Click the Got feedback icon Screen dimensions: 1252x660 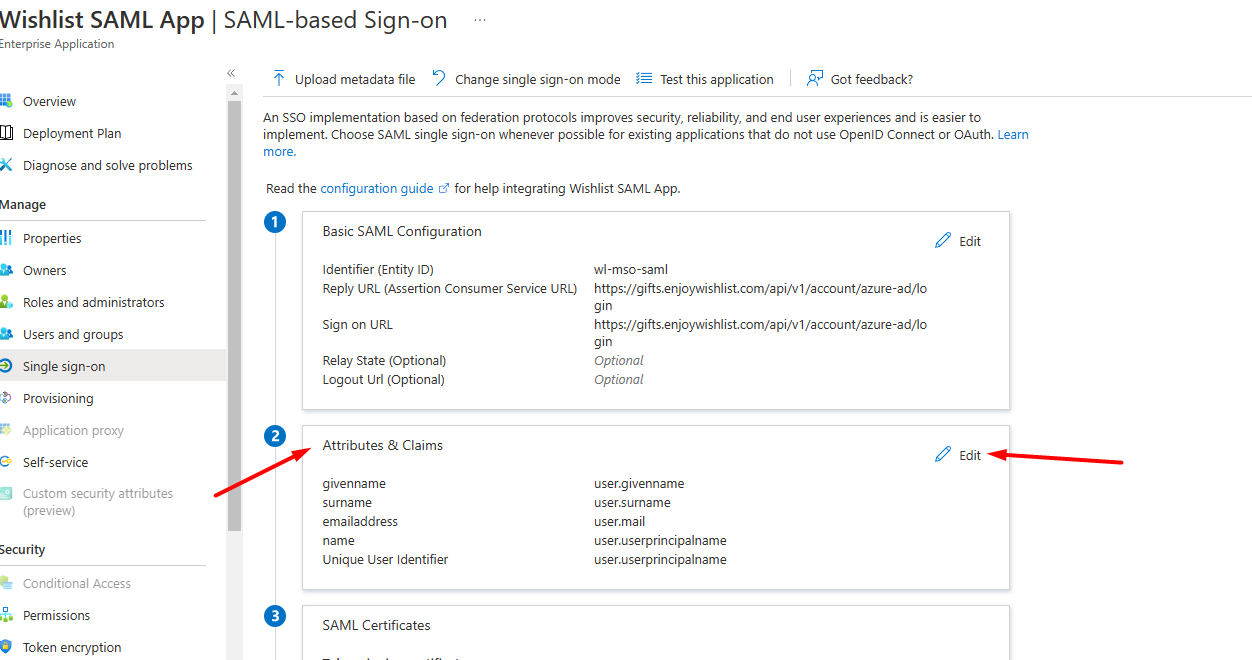[815, 78]
